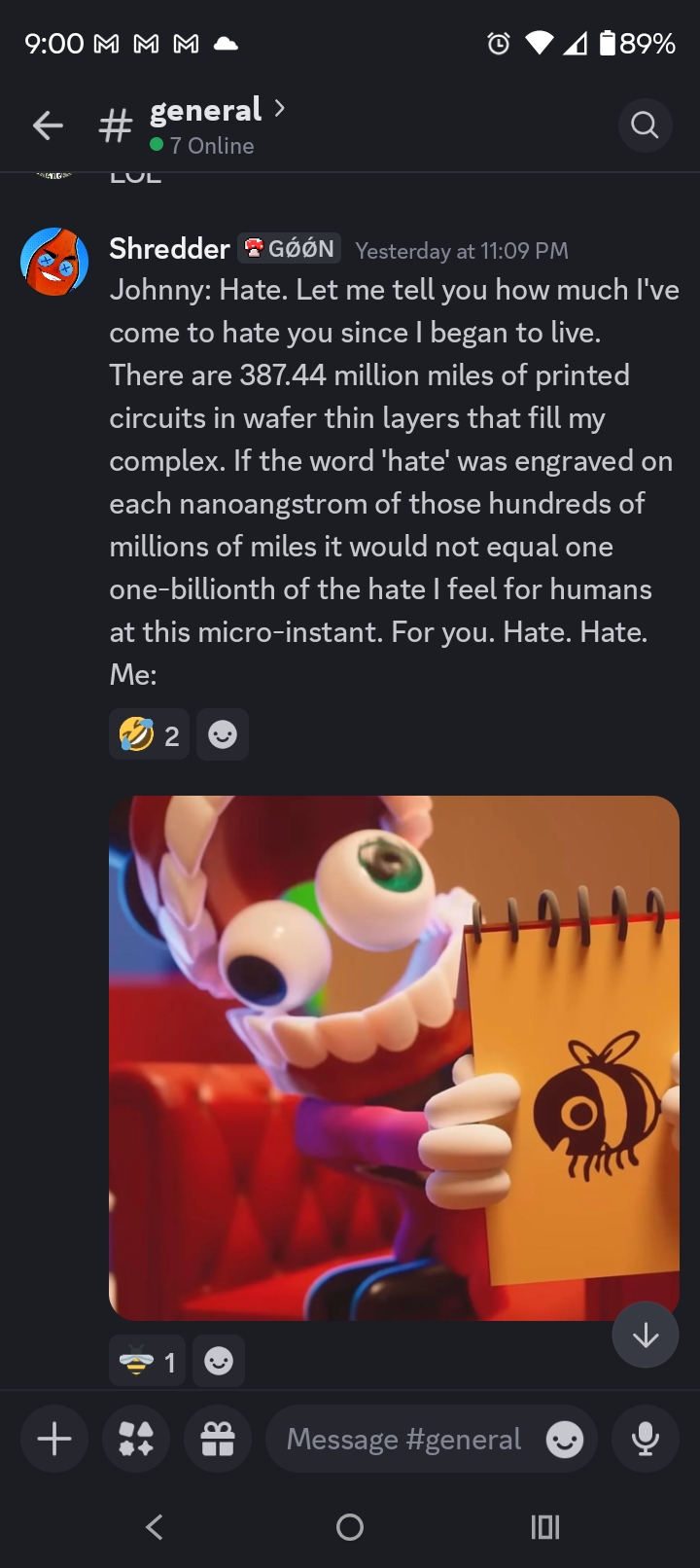Add reaction under the text message
Image resolution: width=700 pixels, height=1568 pixels.
tap(223, 734)
